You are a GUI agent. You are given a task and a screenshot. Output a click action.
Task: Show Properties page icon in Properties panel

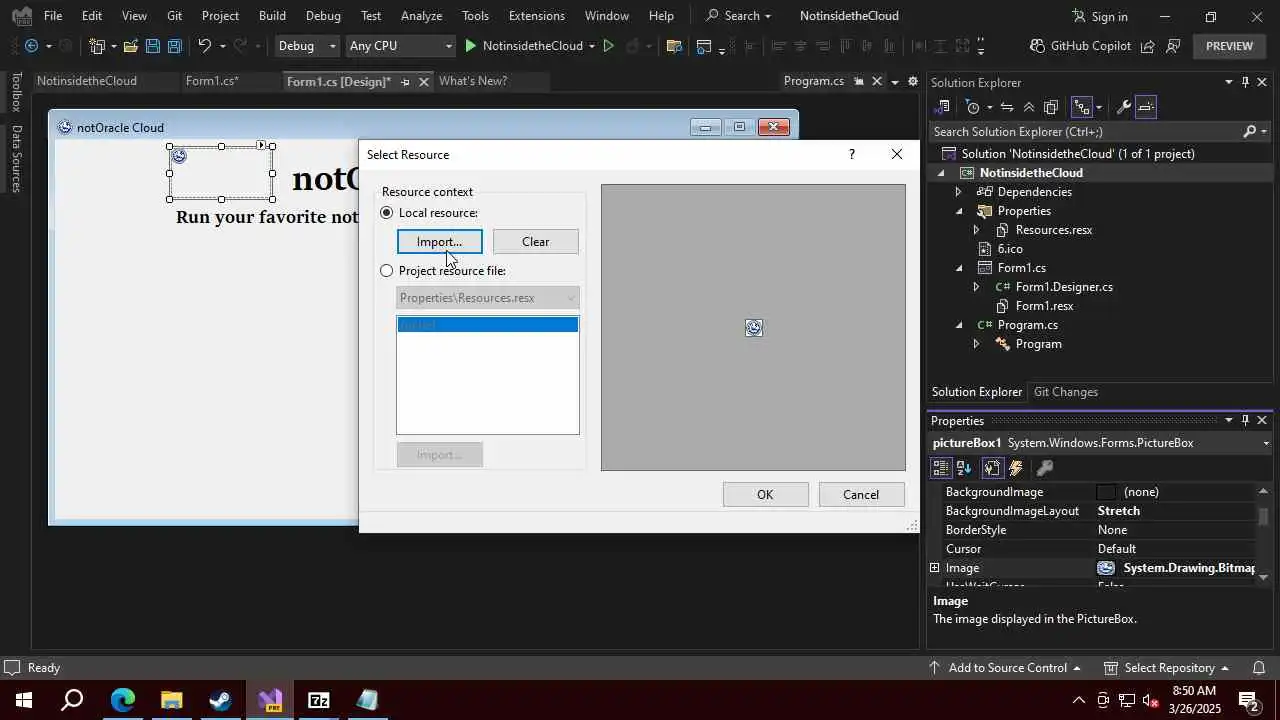[992, 468]
